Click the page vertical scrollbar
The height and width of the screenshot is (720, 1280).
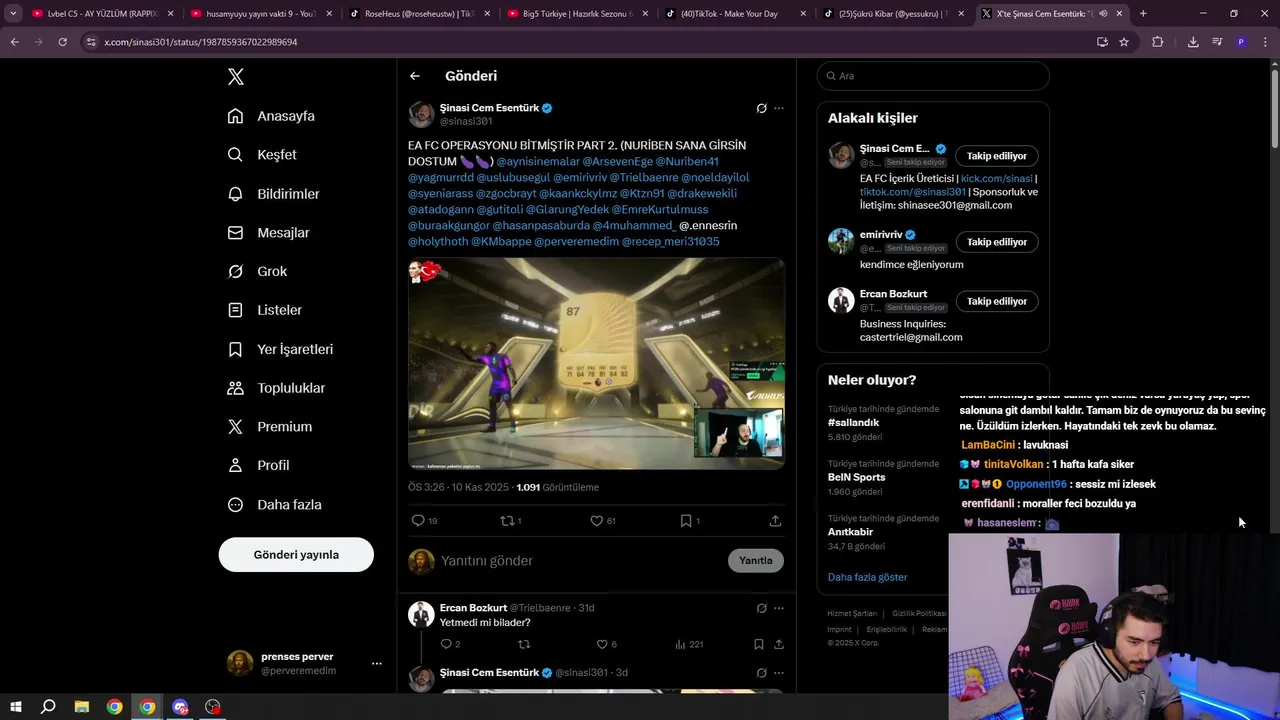pos(1274,110)
